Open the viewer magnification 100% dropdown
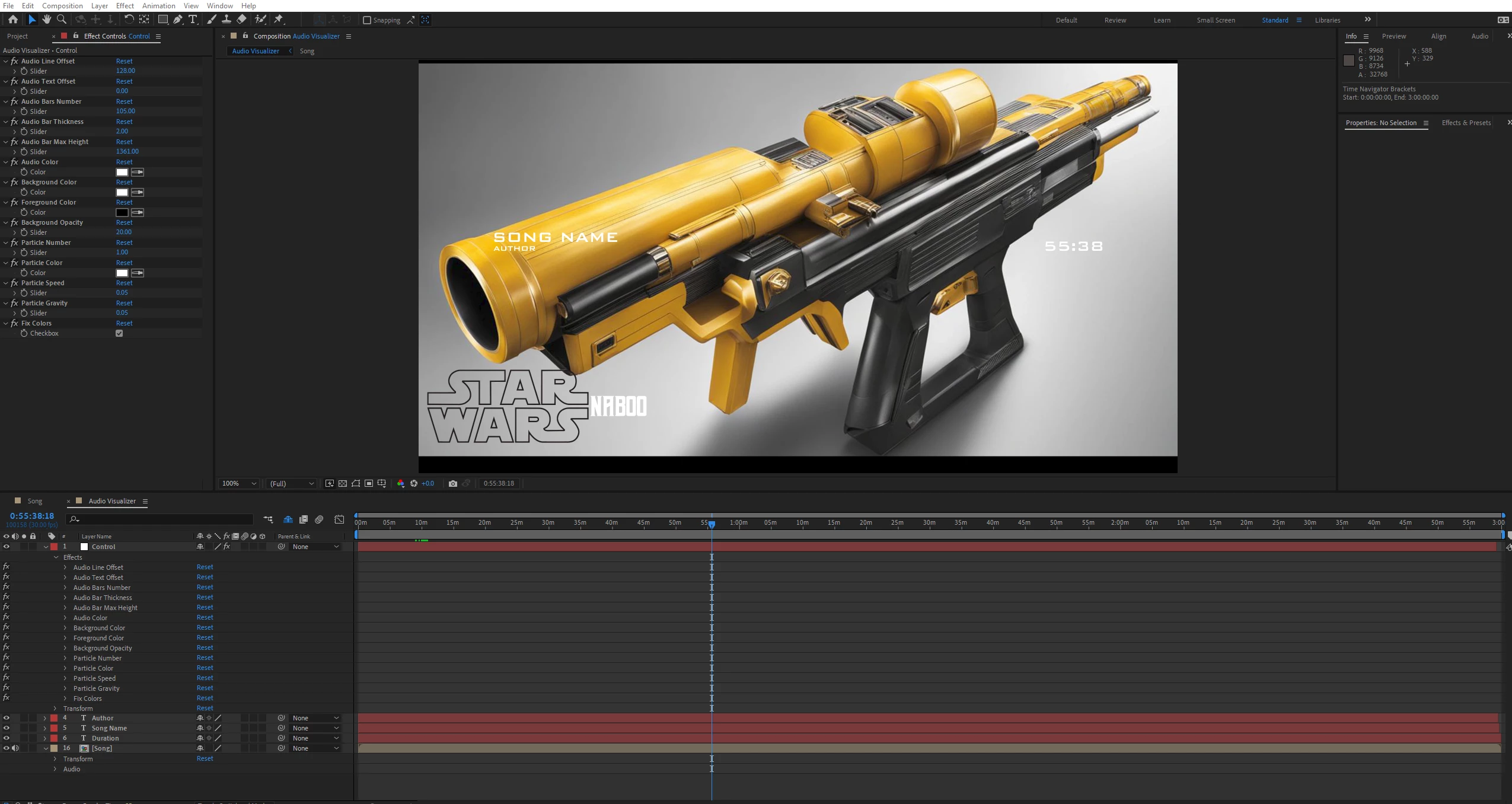Screen dimensions: 1512x804 pyautogui.click(x=239, y=483)
